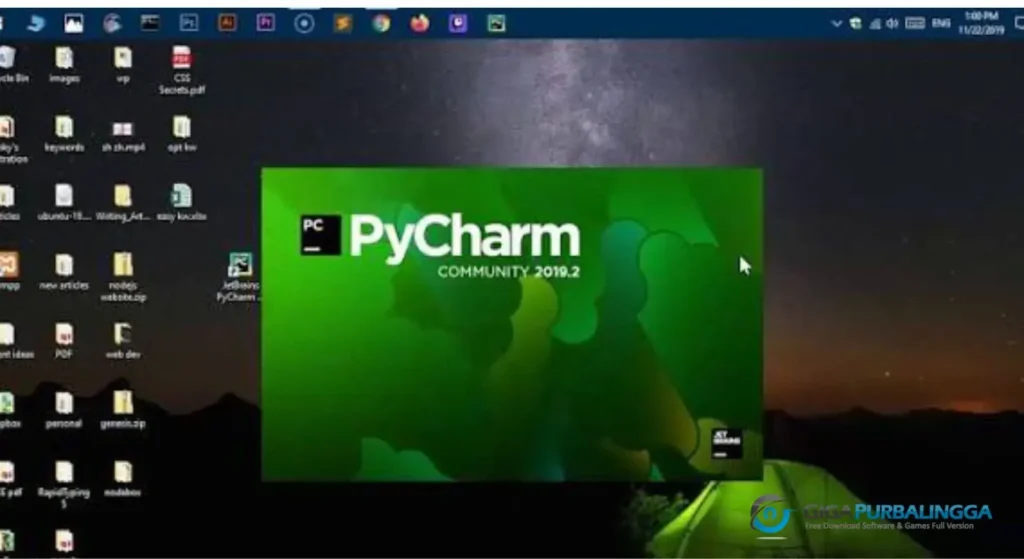Select the new articles folder

coord(64,272)
